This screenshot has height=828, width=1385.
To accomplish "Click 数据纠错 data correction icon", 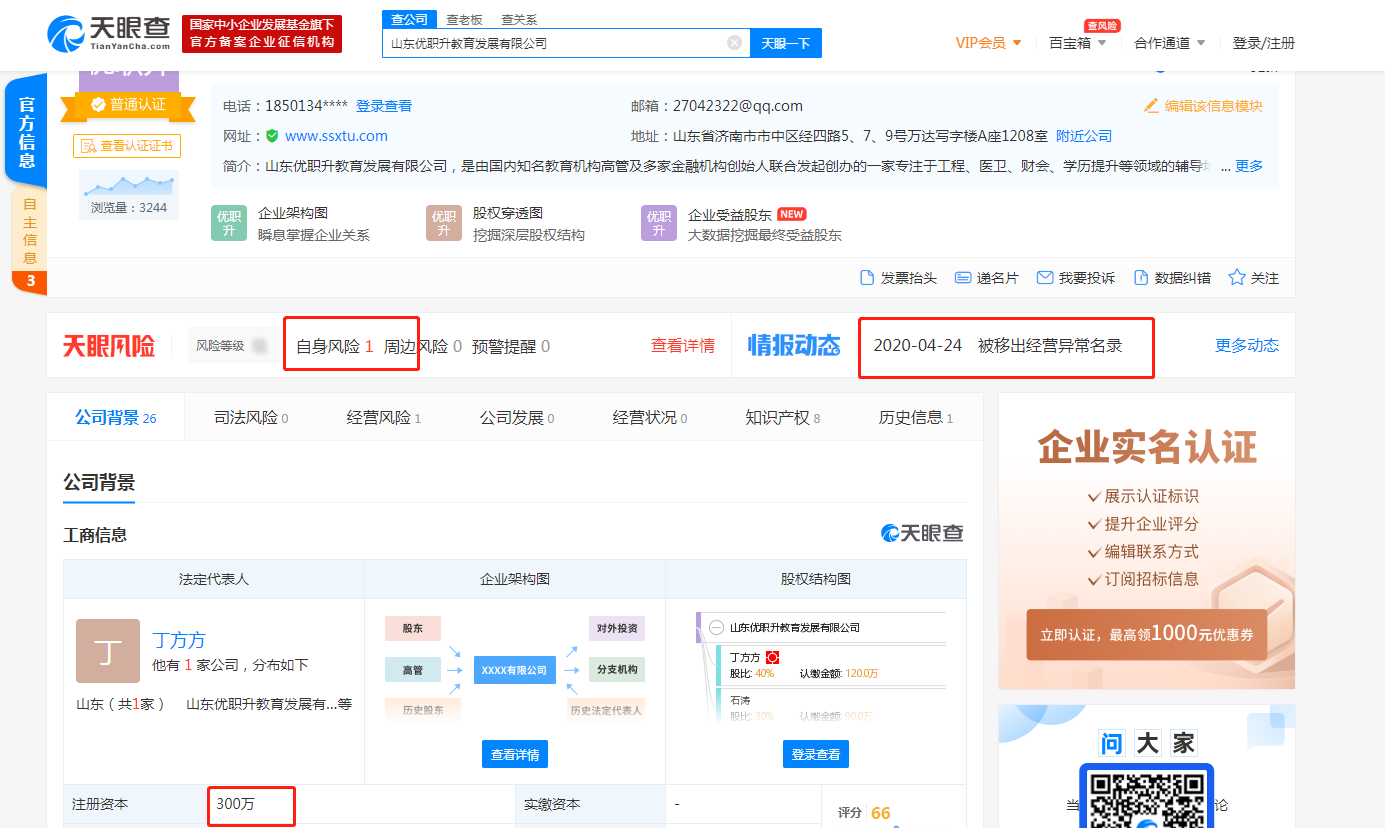I will (x=1140, y=278).
